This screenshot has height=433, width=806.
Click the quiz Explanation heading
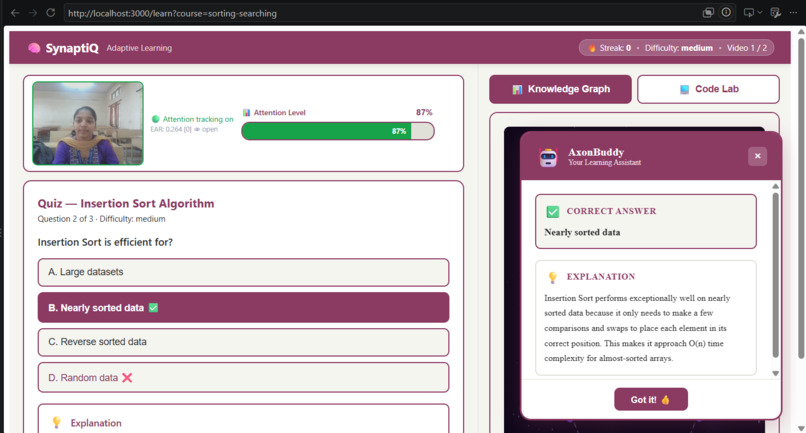tap(96, 423)
